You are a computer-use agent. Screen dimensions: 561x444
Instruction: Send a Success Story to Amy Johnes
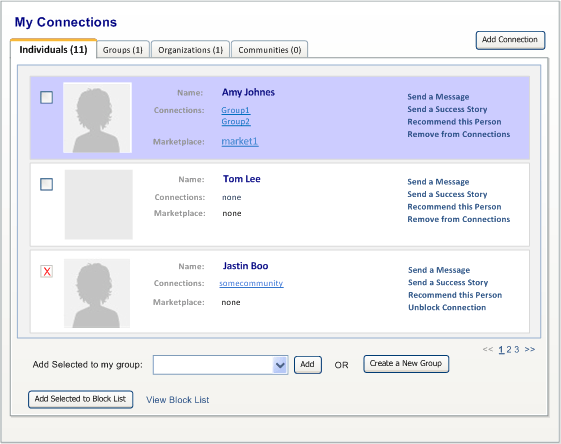(x=447, y=109)
